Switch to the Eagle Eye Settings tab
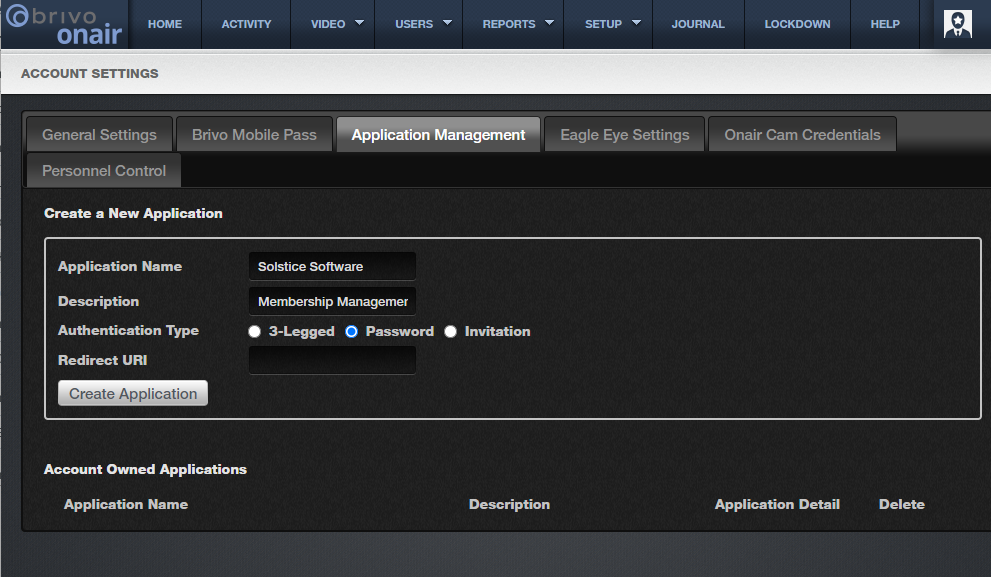The width and height of the screenshot is (991, 577). [624, 135]
